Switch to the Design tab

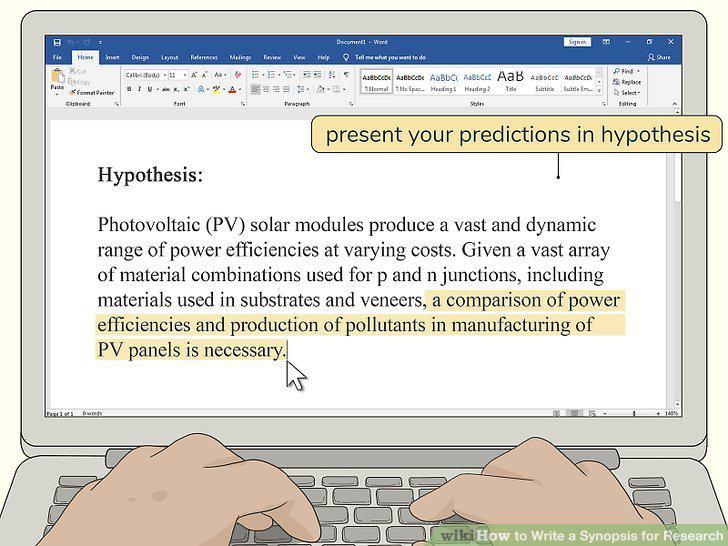point(140,57)
